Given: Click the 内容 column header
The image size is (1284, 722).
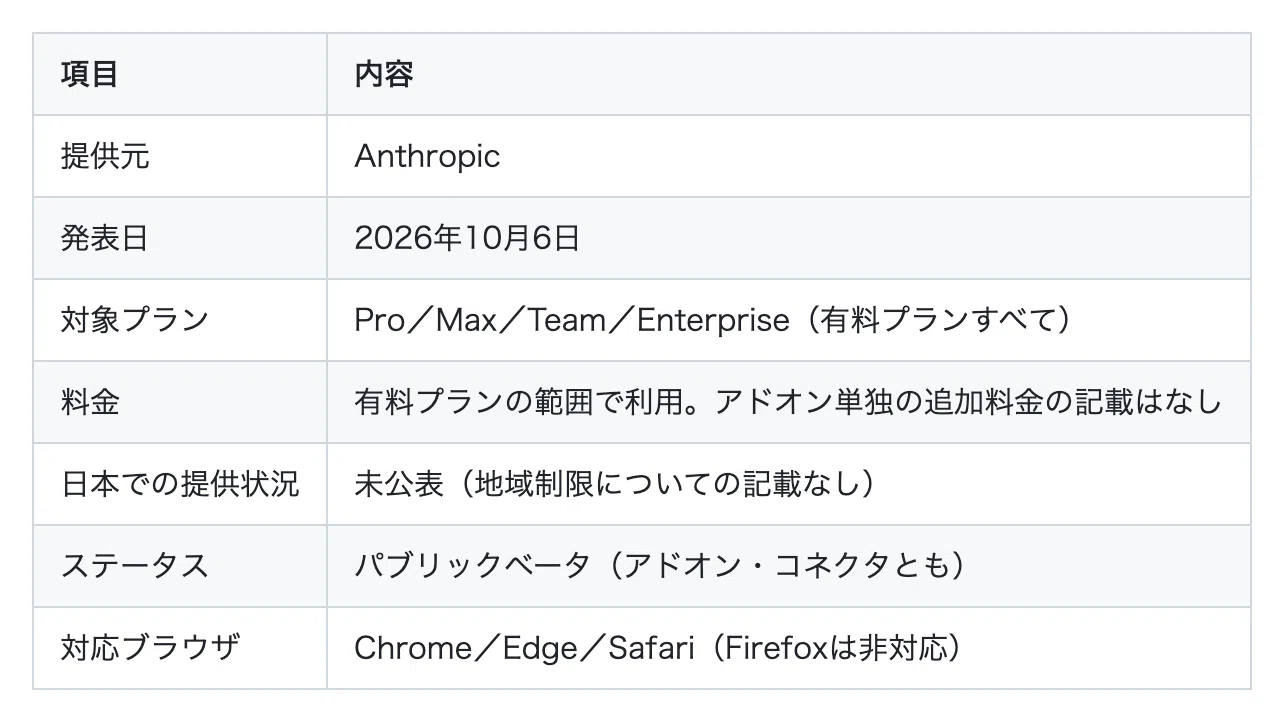Looking at the screenshot, I should click(x=384, y=75).
